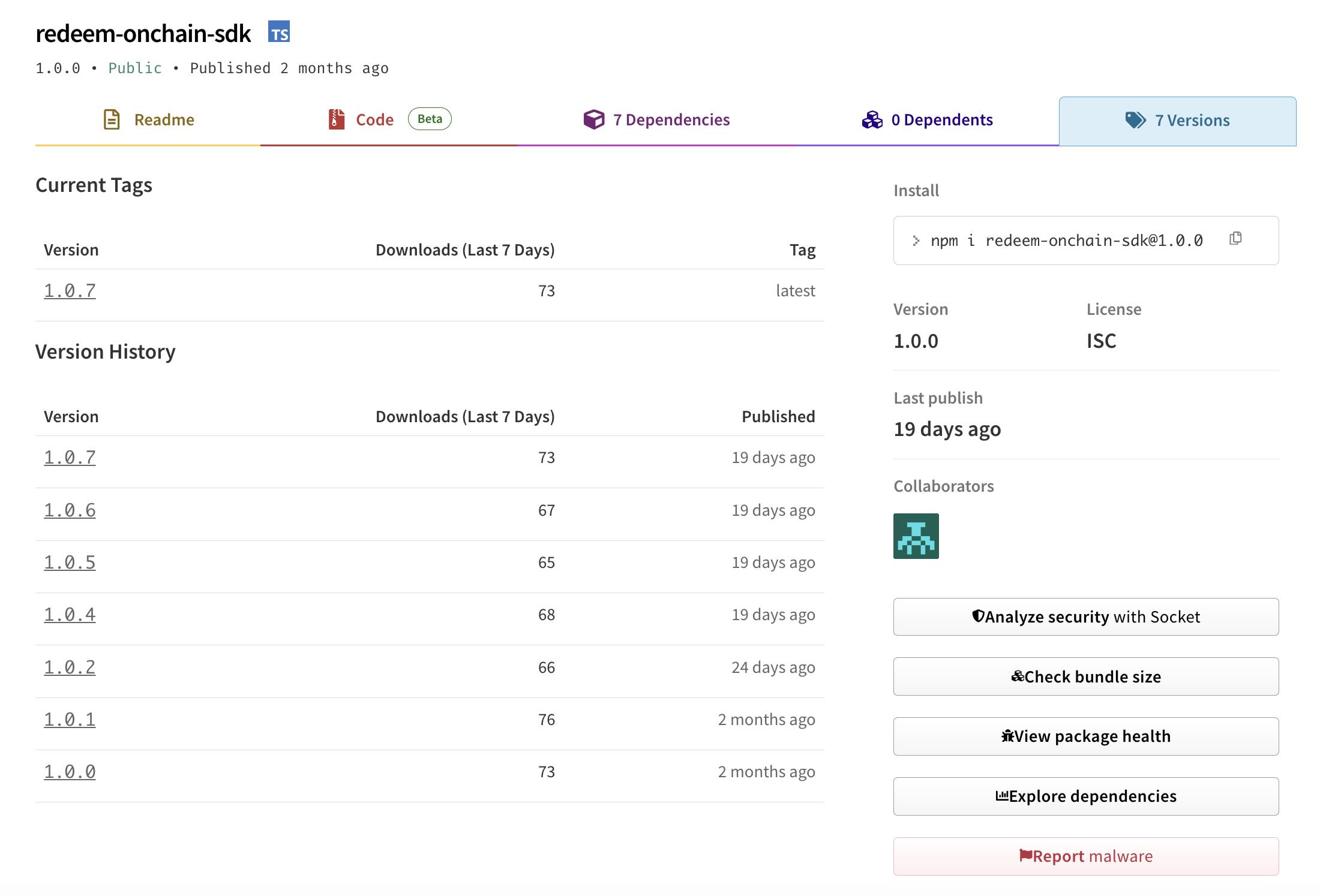Screen dimensions: 1320x896
Task: Copy the npm install command
Action: coord(1235,239)
